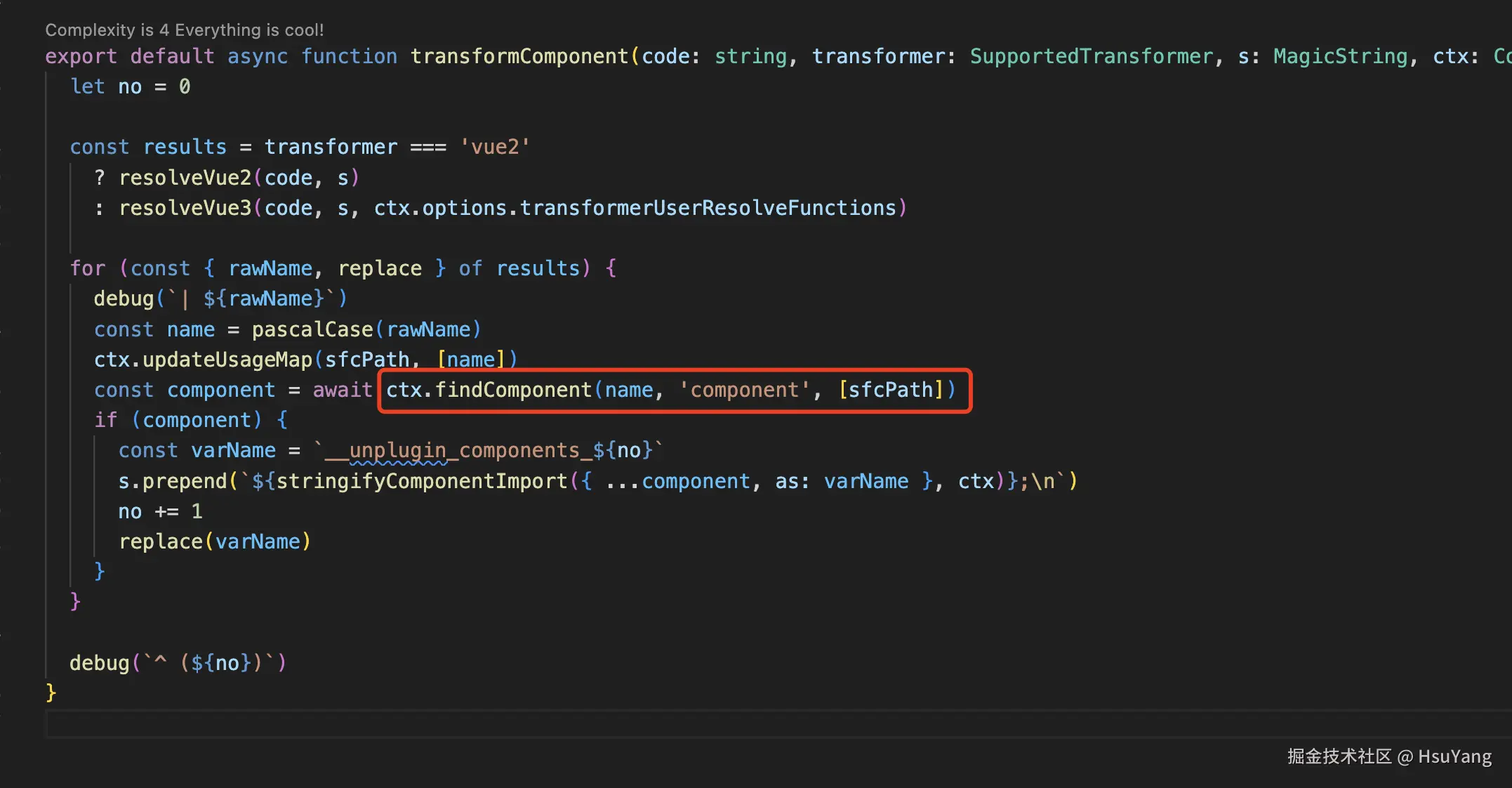The image size is (1512, 788).
Task: Click the transformComponent function name
Action: (x=519, y=56)
